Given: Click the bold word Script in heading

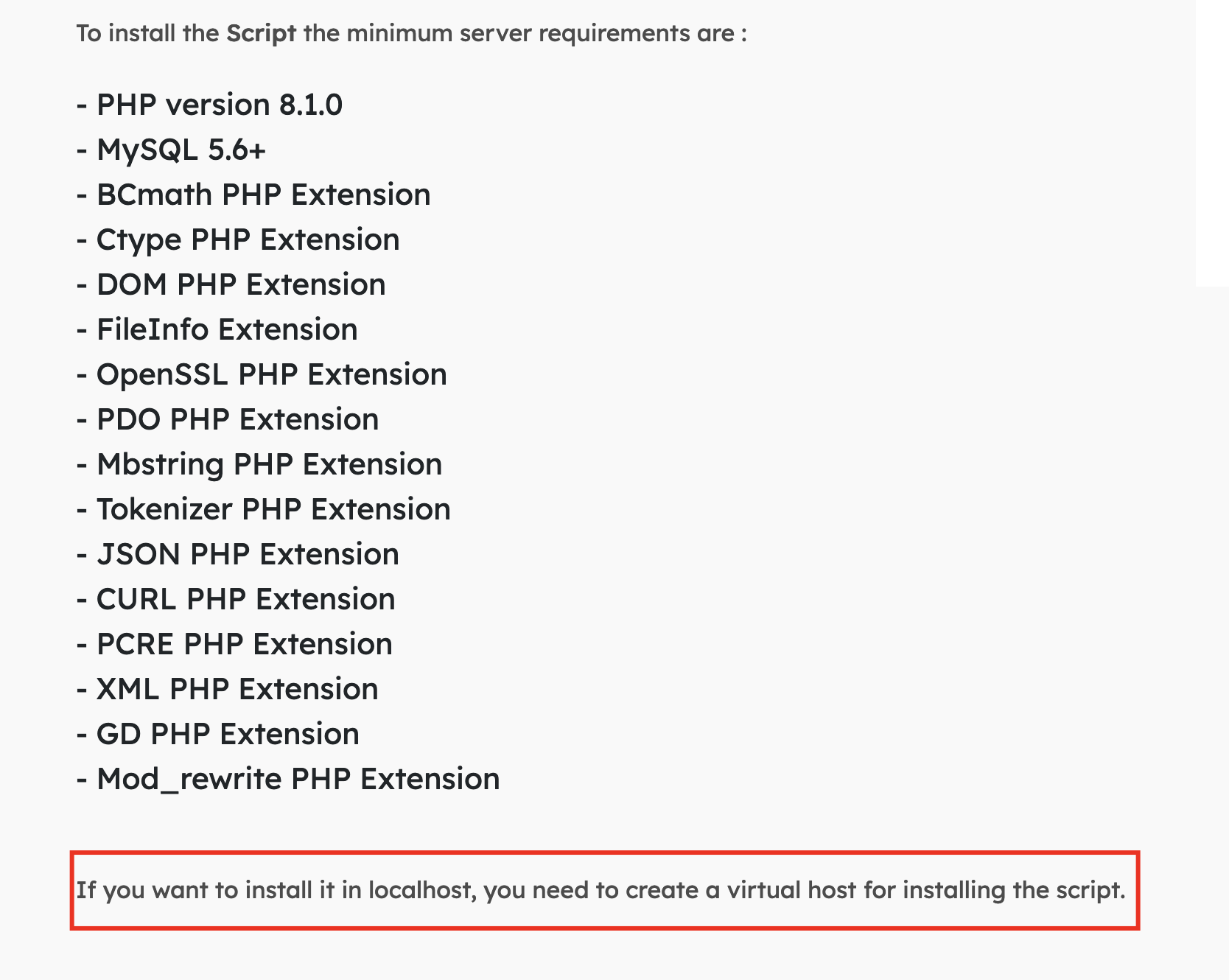Looking at the screenshot, I should [261, 34].
